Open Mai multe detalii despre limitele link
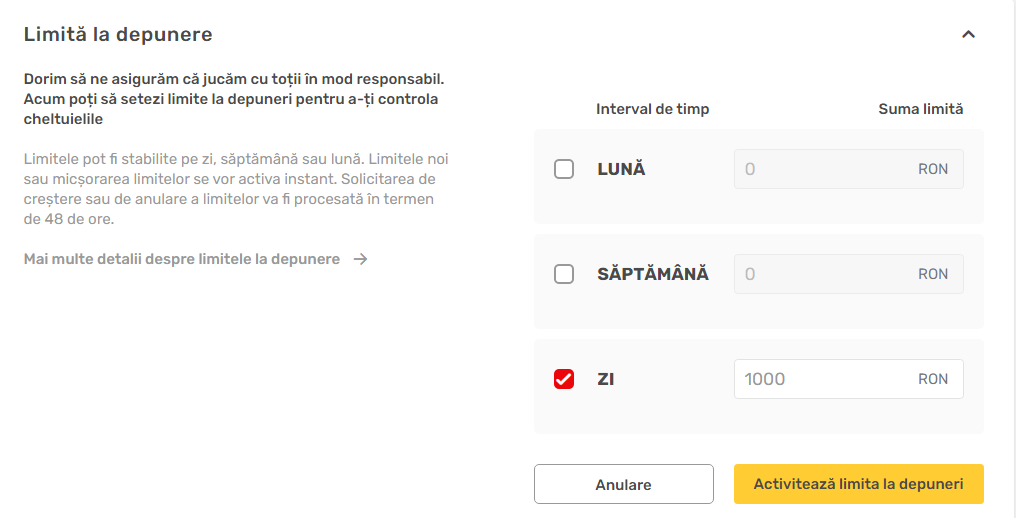The height and width of the screenshot is (518, 1016). [181, 259]
